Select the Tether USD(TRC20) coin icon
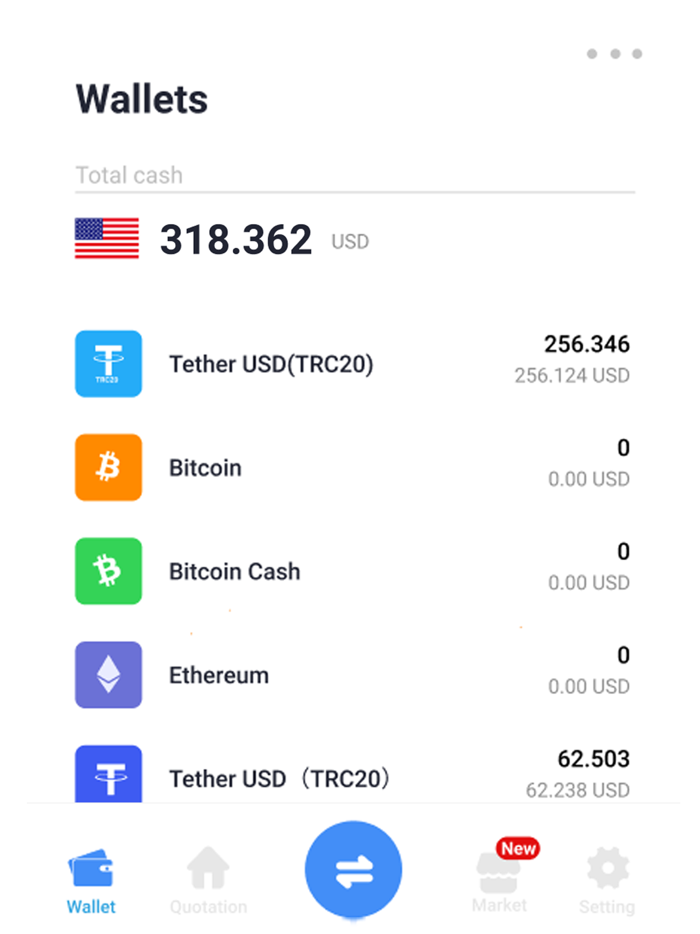This screenshot has height=934, width=700. pos(108,363)
